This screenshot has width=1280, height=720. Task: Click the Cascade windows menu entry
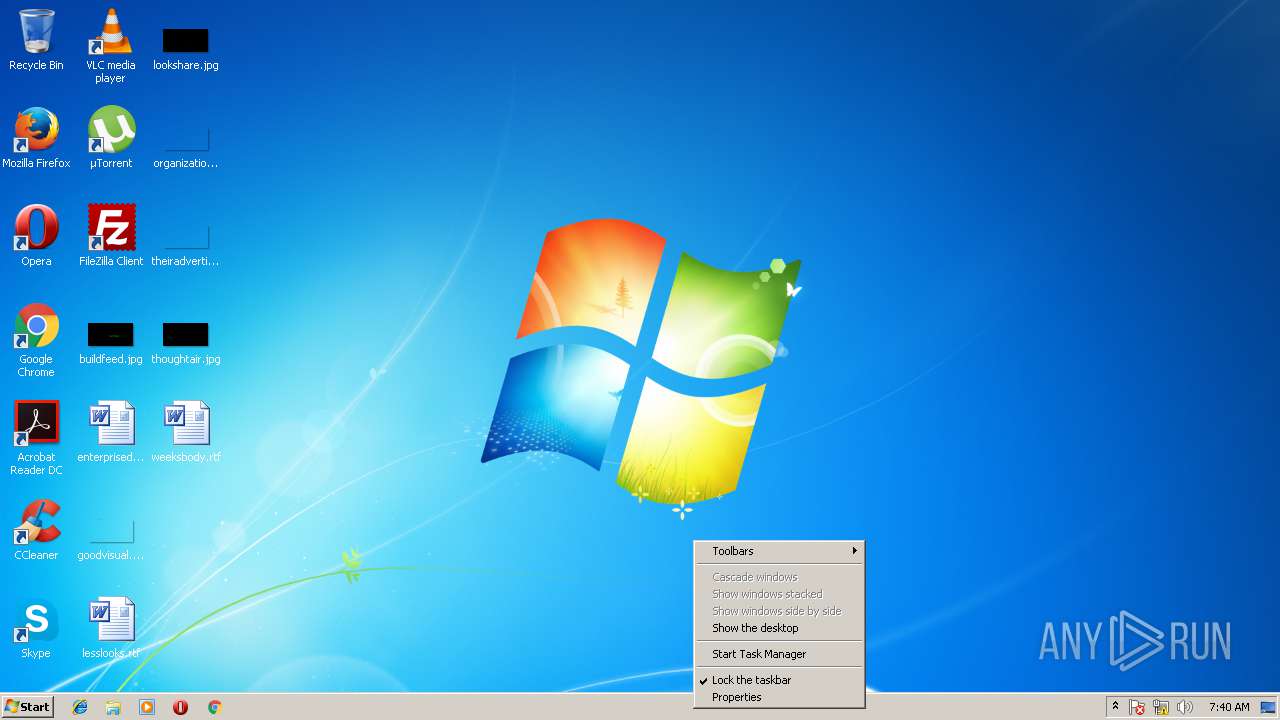(x=779, y=577)
